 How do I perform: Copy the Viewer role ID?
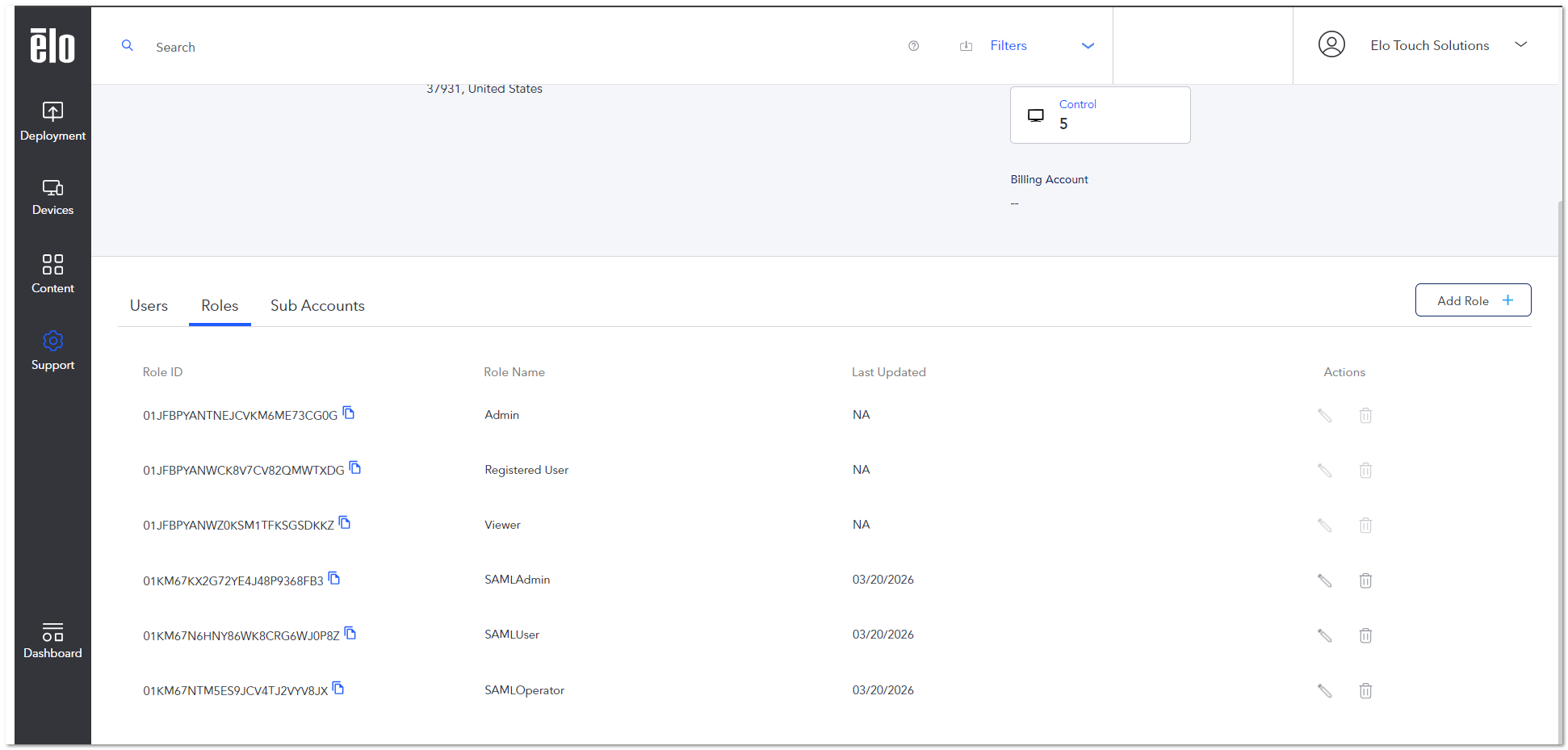click(x=345, y=522)
